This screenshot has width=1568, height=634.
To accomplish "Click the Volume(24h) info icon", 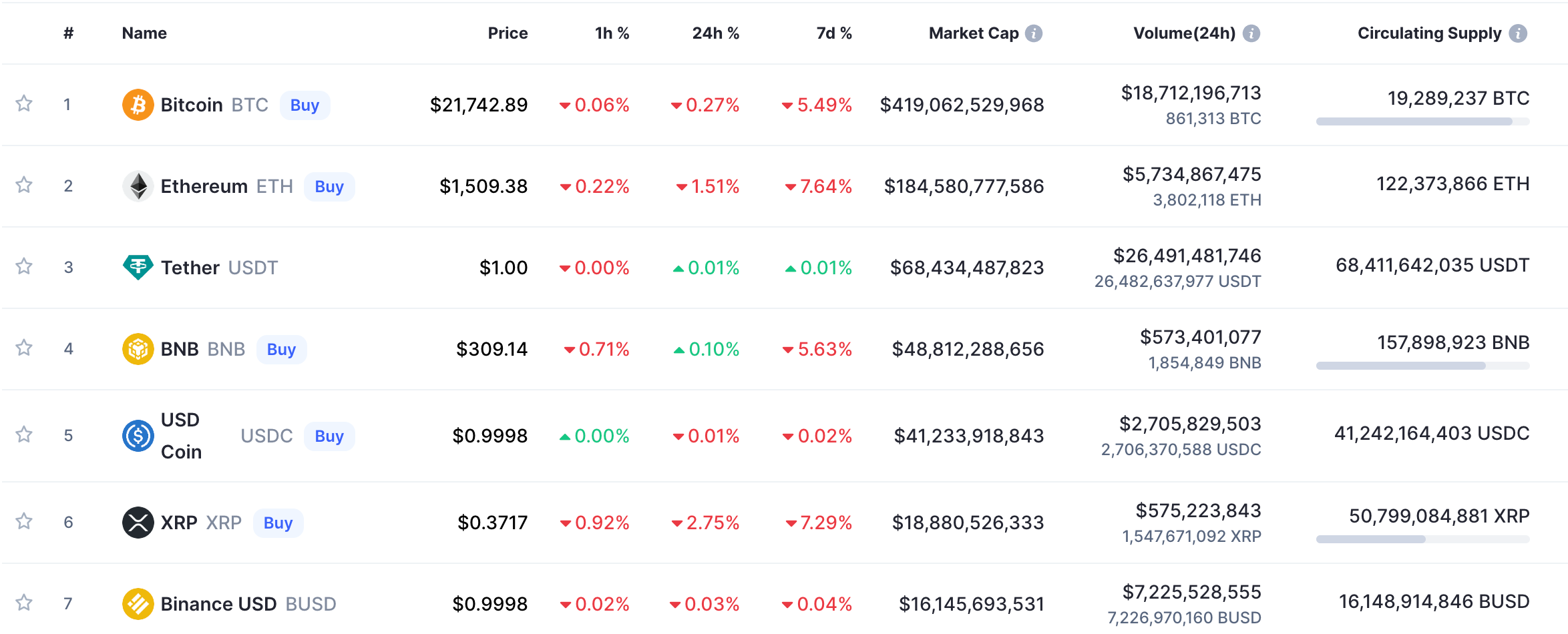I will tap(1251, 33).
